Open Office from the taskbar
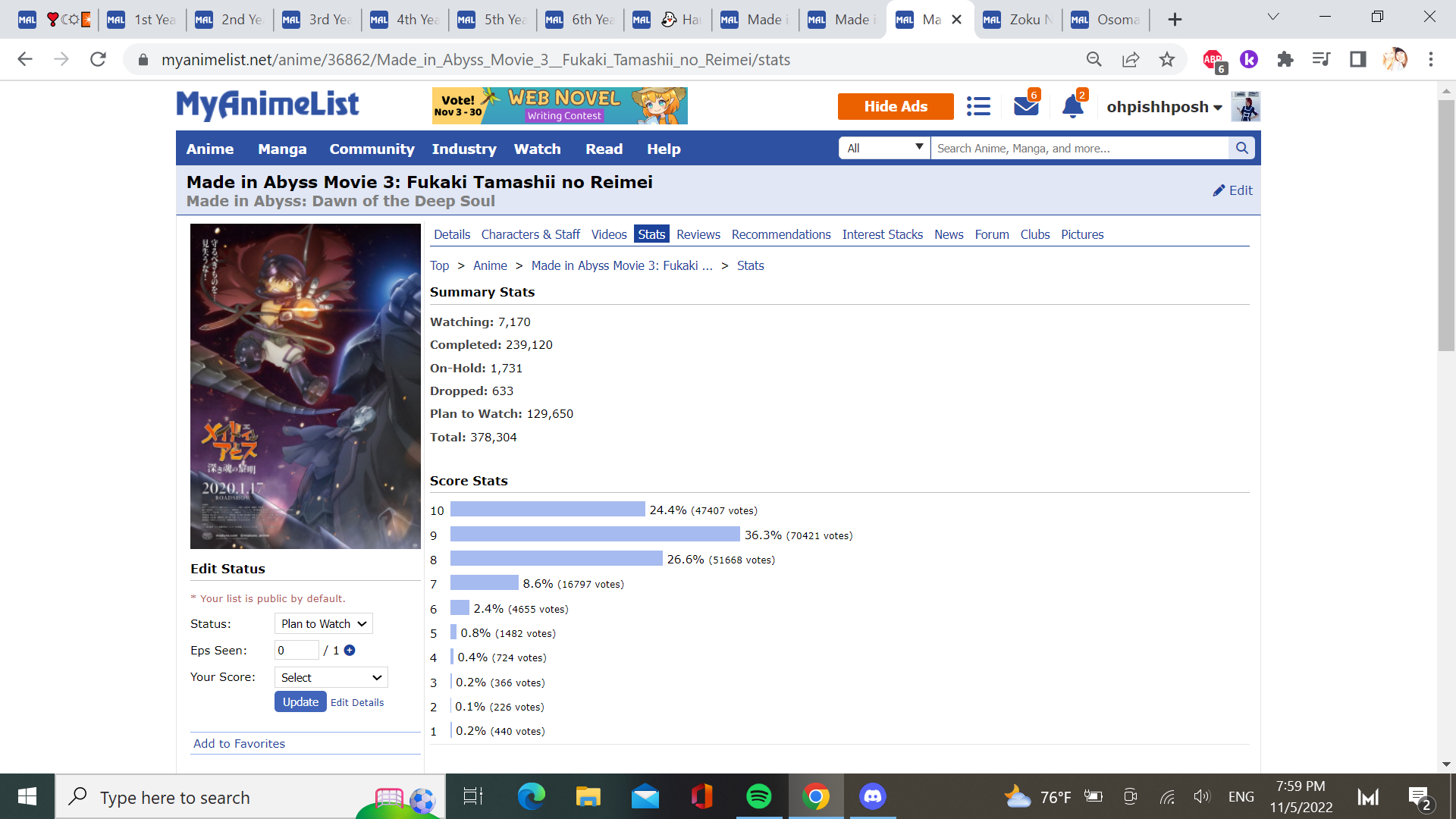Image resolution: width=1456 pixels, height=819 pixels. (702, 796)
